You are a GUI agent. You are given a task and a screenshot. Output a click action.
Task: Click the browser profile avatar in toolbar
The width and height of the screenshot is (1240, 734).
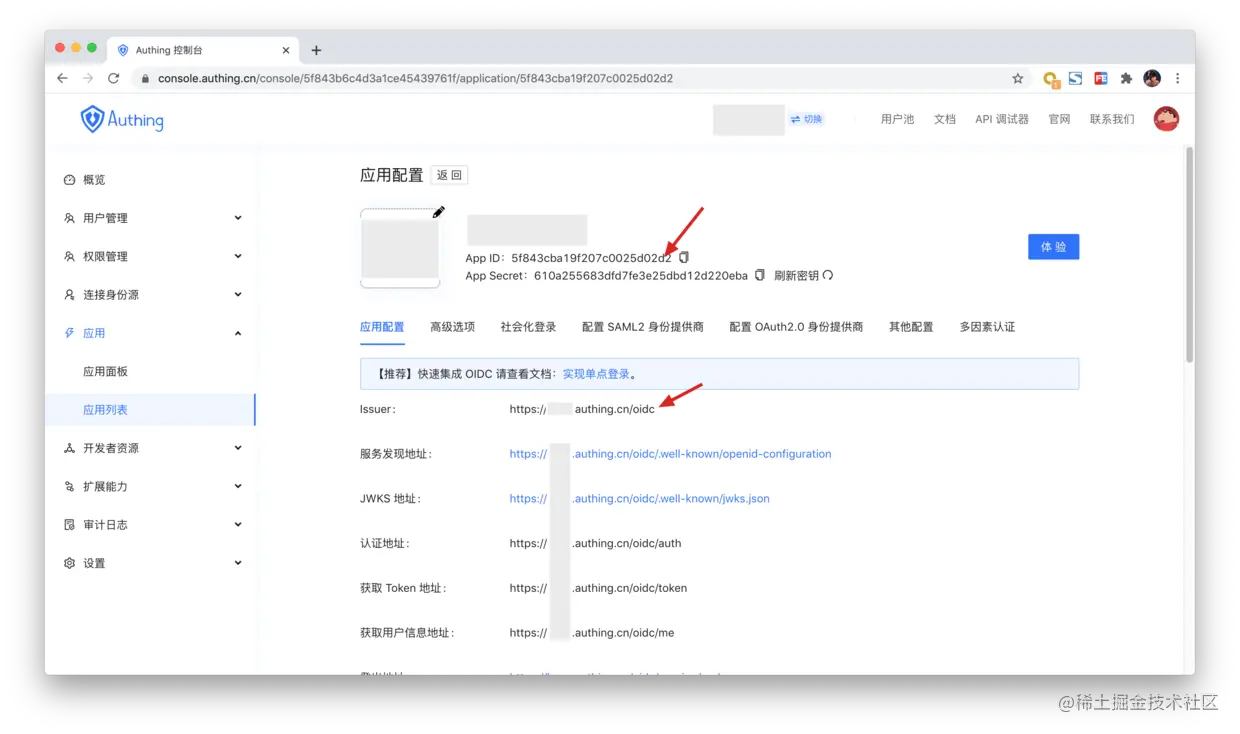tap(1152, 78)
